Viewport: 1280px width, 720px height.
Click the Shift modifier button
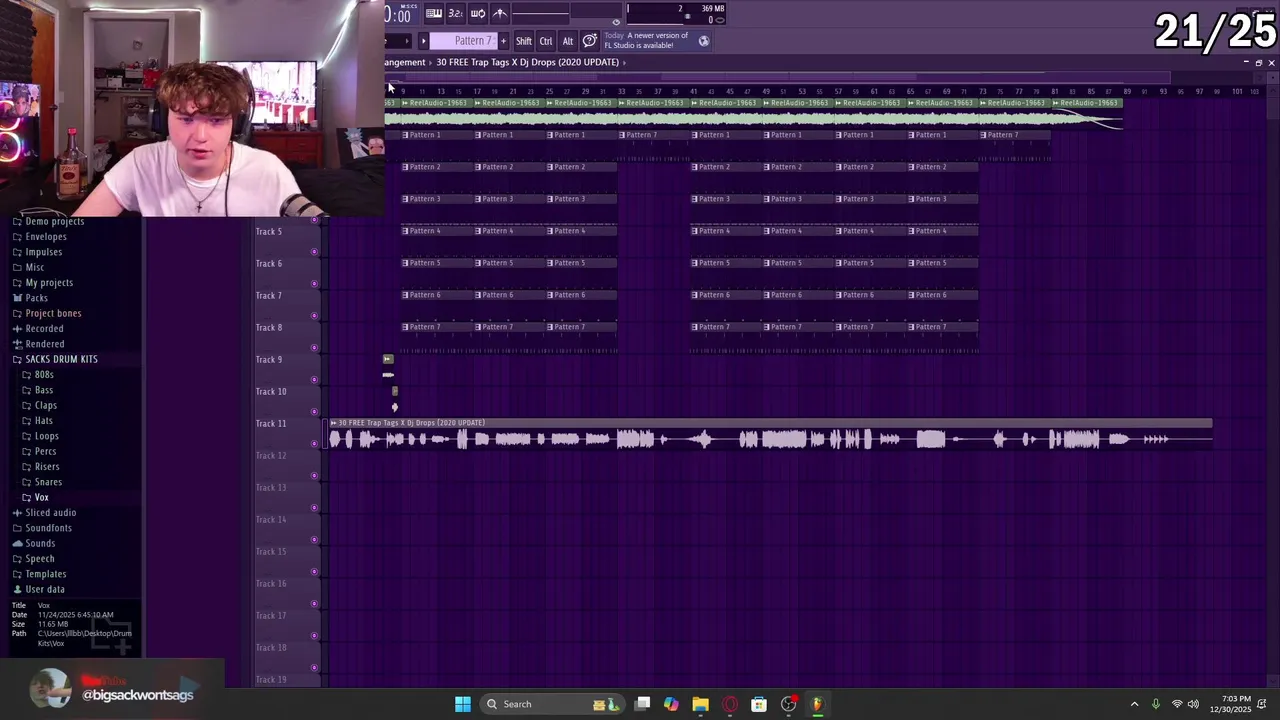point(524,41)
